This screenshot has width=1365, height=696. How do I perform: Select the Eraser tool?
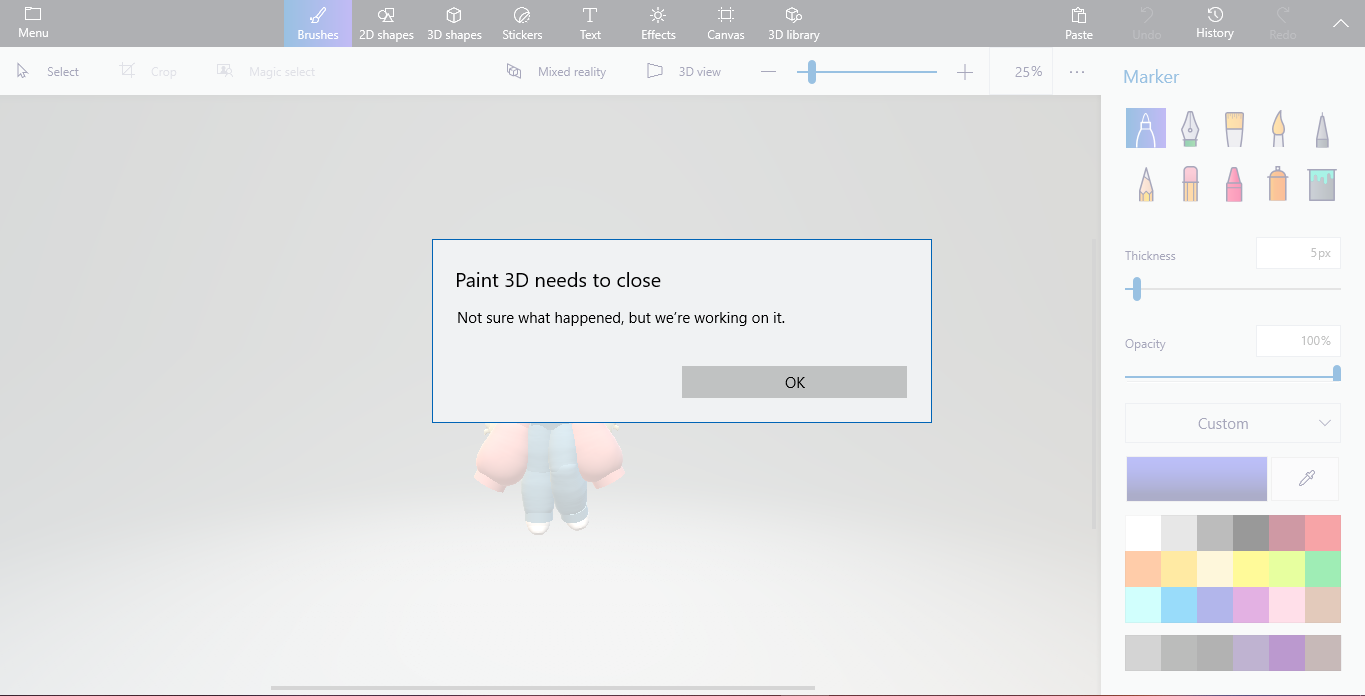pos(1190,184)
